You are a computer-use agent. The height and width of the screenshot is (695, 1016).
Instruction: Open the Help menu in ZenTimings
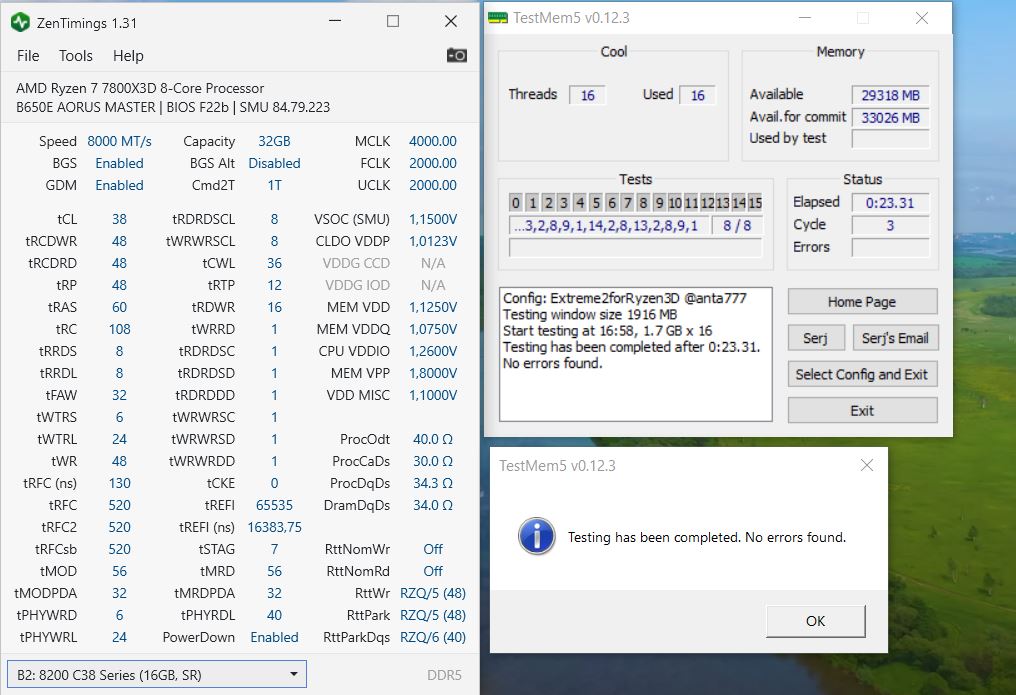coord(128,56)
